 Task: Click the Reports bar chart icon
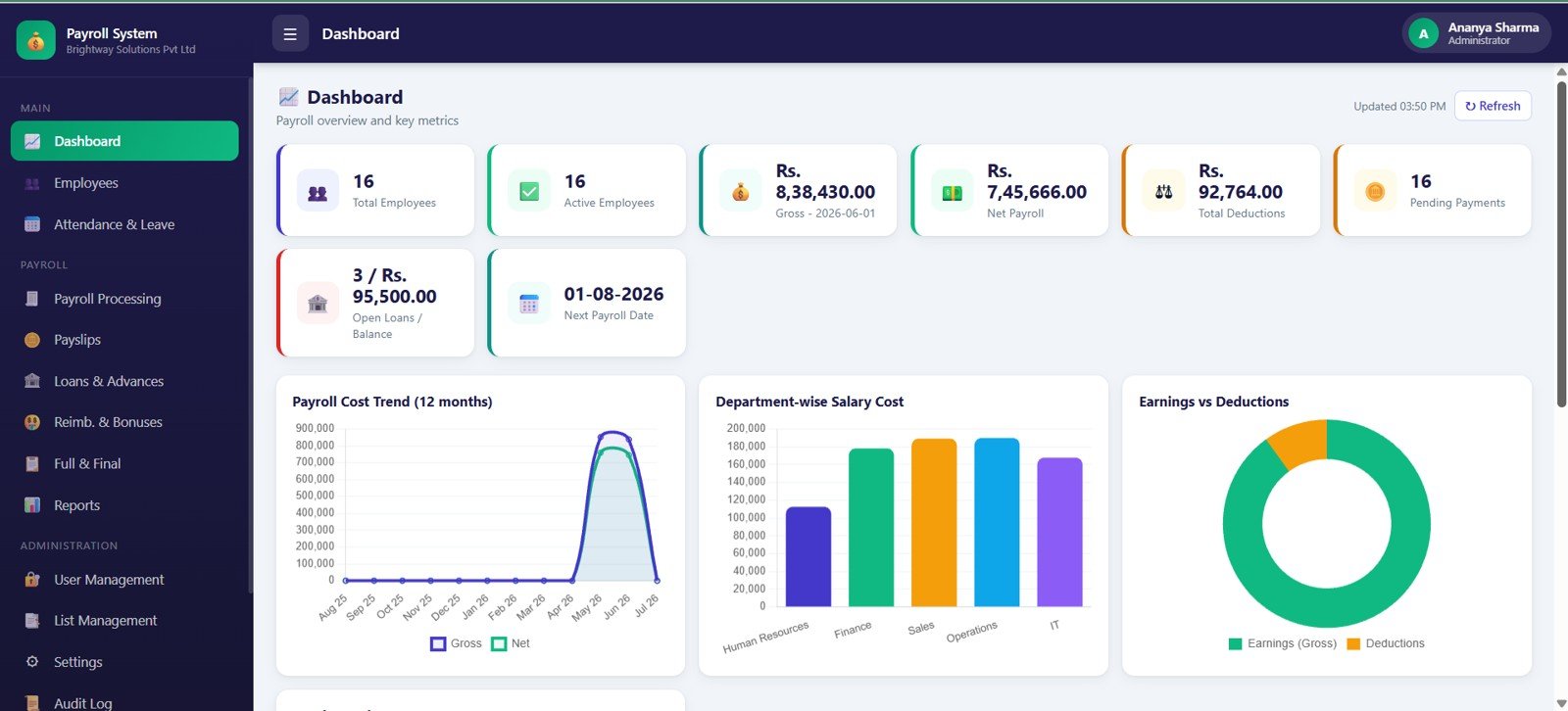coord(32,505)
